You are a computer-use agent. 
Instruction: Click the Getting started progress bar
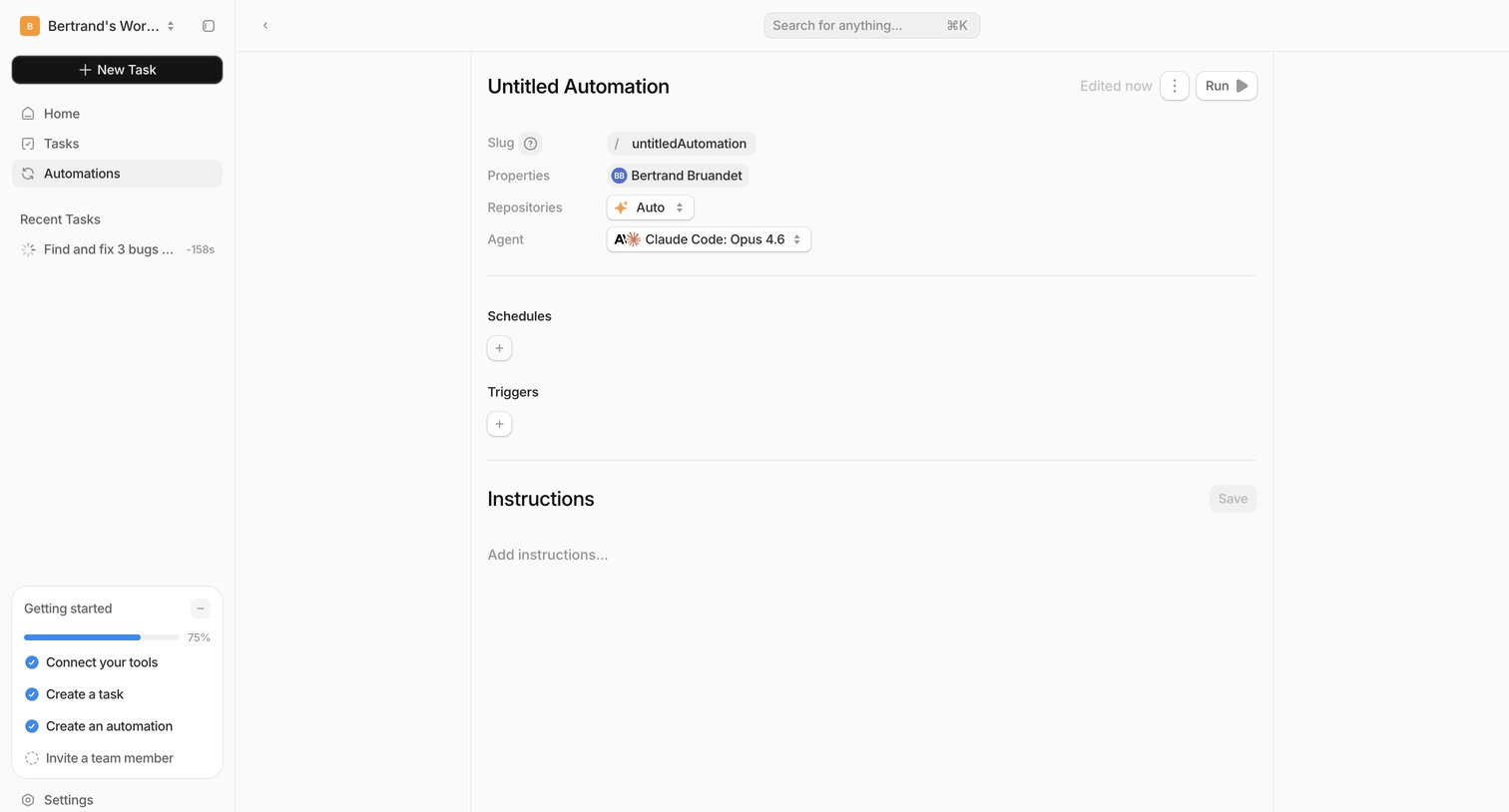coord(102,637)
